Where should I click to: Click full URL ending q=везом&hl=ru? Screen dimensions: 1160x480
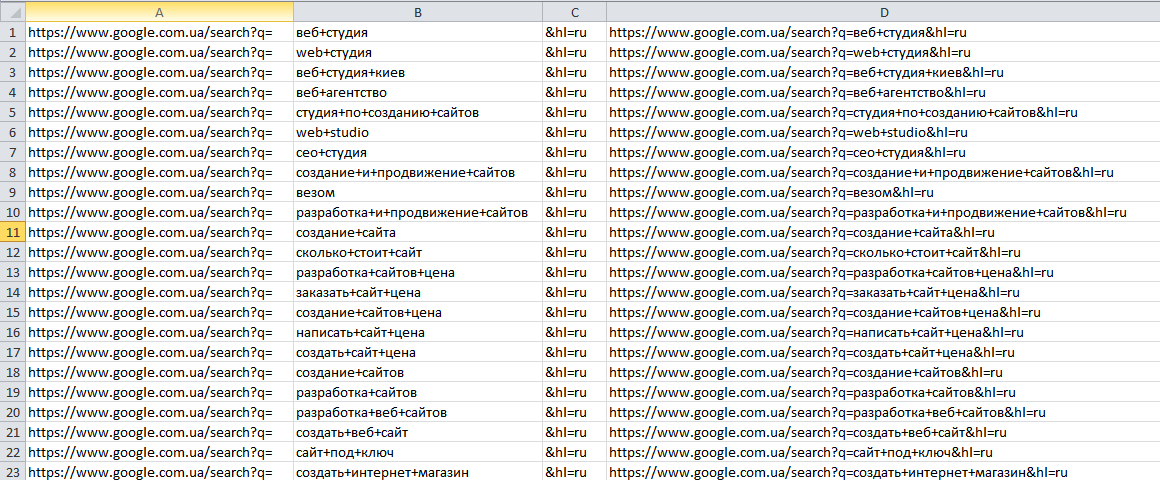[x=883, y=192]
